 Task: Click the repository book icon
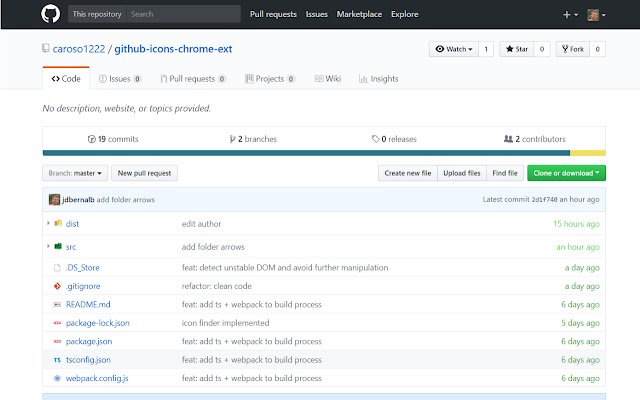coord(46,49)
